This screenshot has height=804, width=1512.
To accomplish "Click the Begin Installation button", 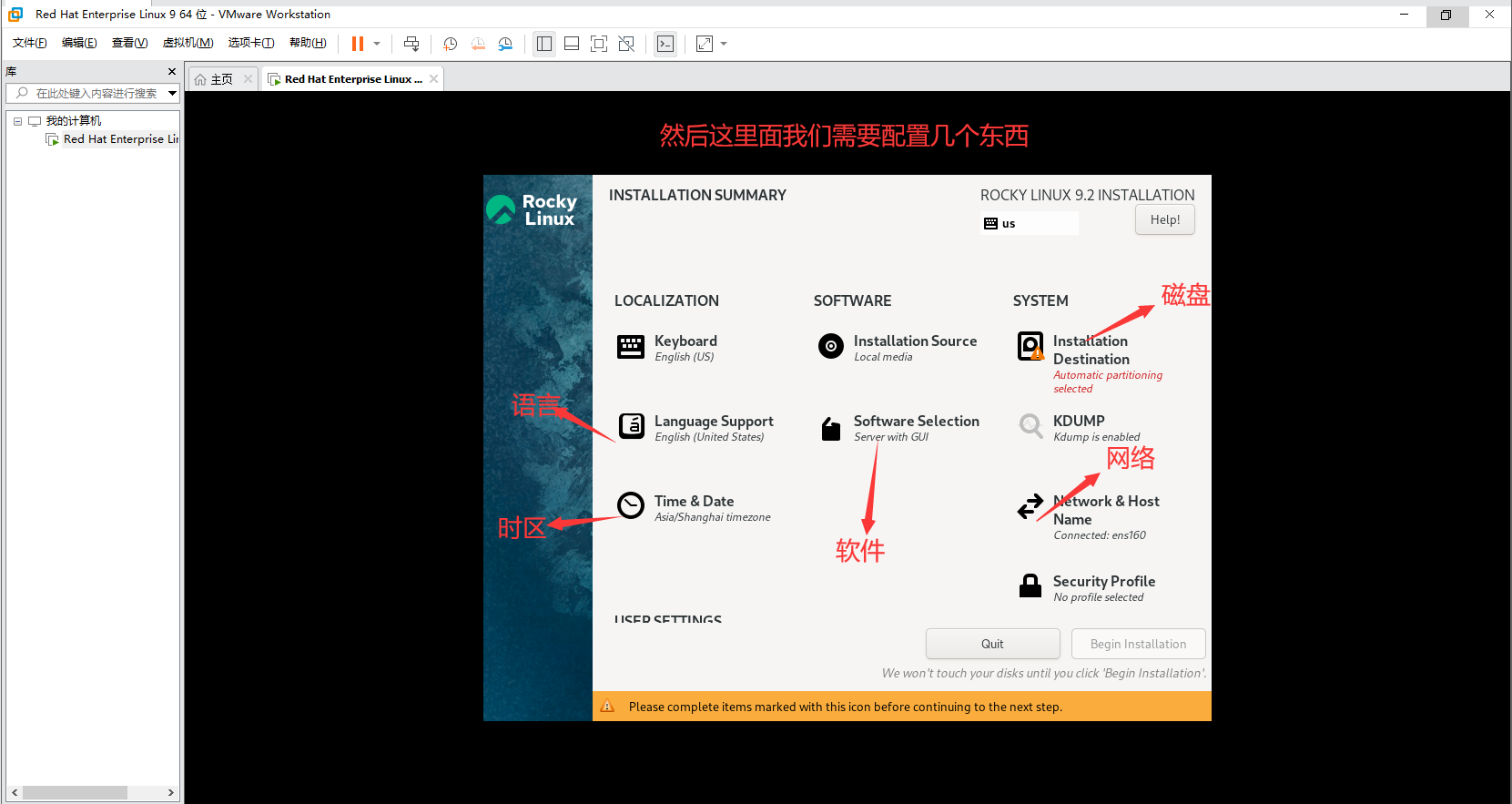I will tap(1139, 644).
